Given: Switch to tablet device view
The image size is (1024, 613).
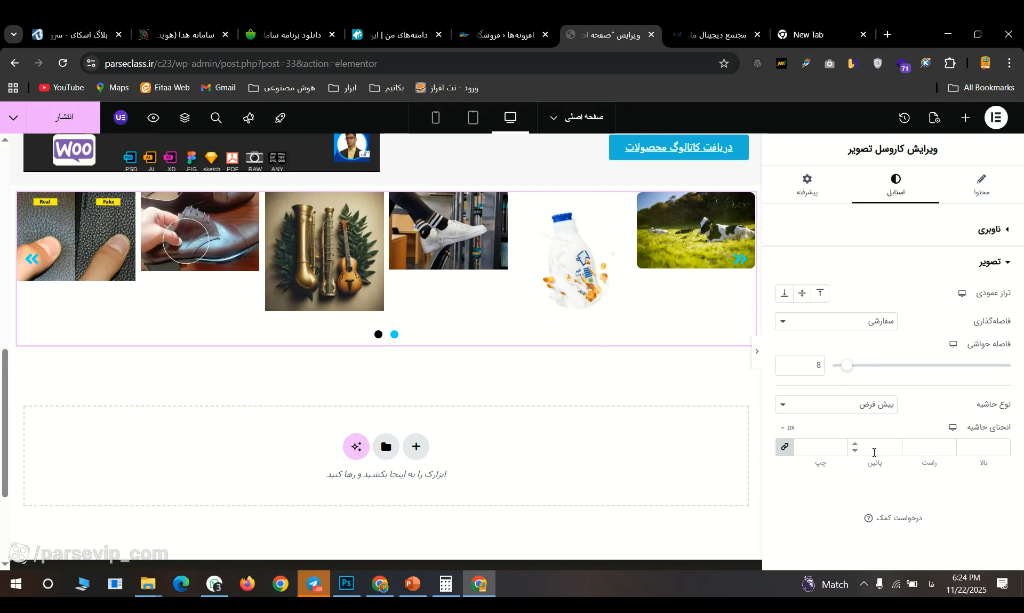Looking at the screenshot, I should [x=473, y=118].
